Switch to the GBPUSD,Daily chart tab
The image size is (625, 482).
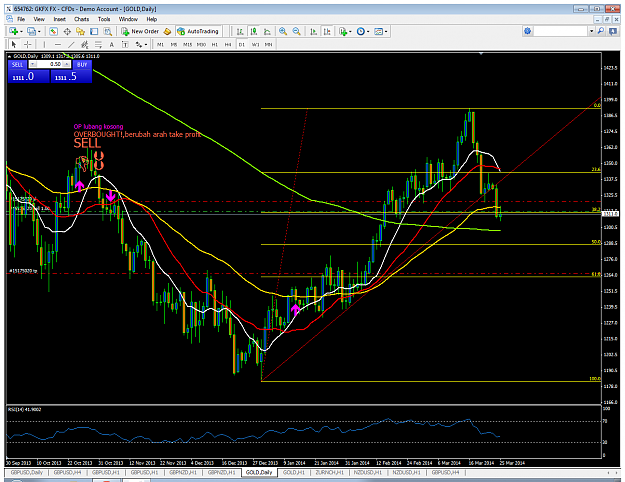(x=26, y=472)
